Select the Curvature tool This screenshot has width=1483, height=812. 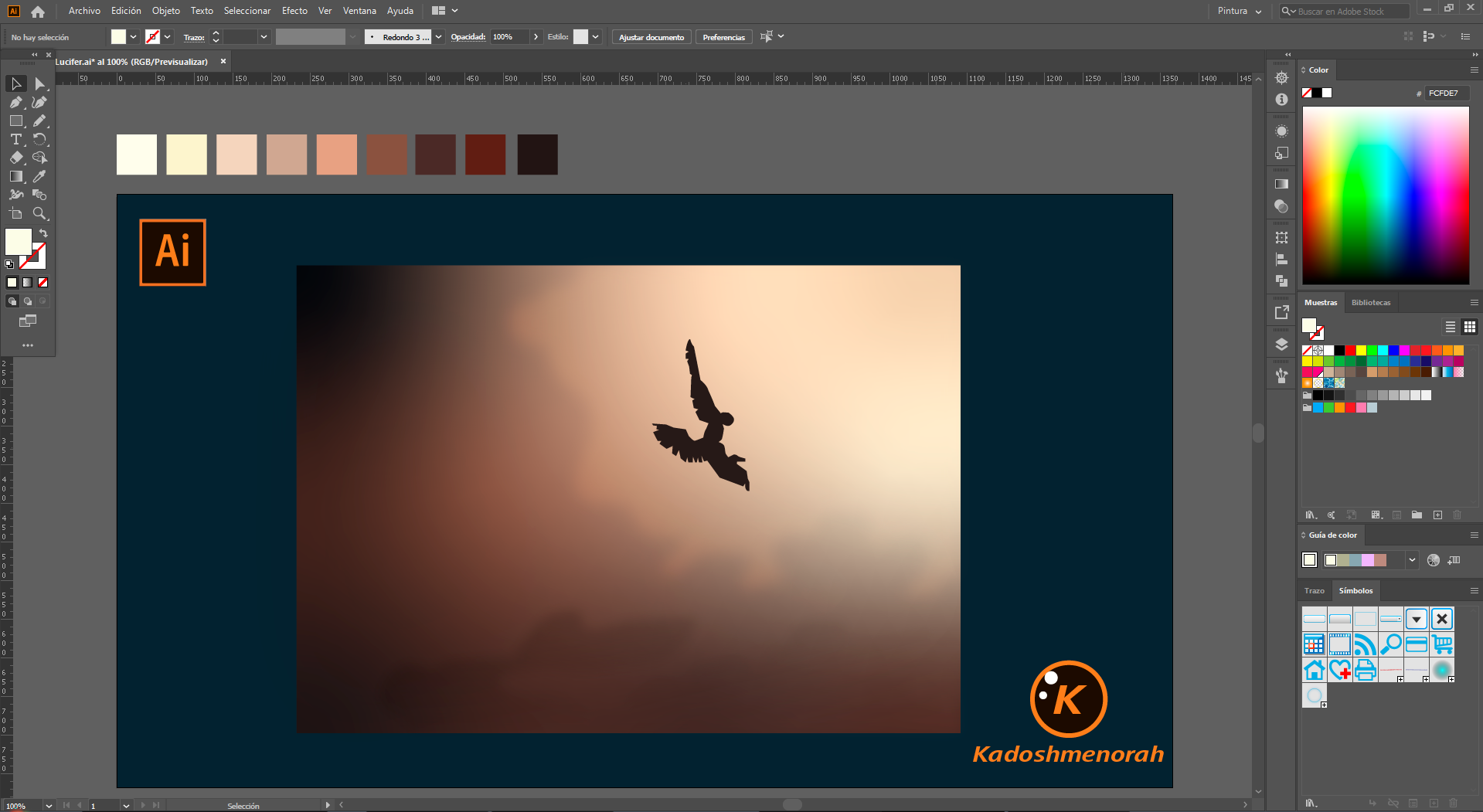39,102
